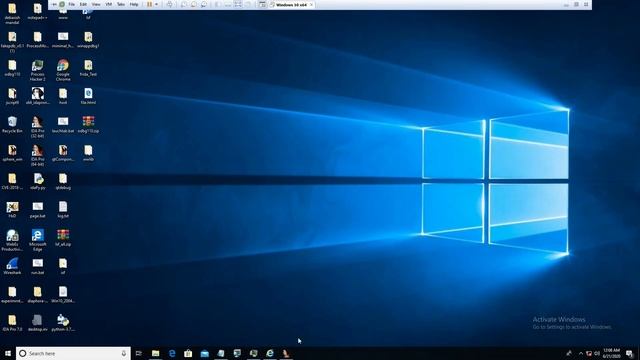Open File Explorer from the taskbar
This screenshot has height=360, width=640.
[x=156, y=353]
